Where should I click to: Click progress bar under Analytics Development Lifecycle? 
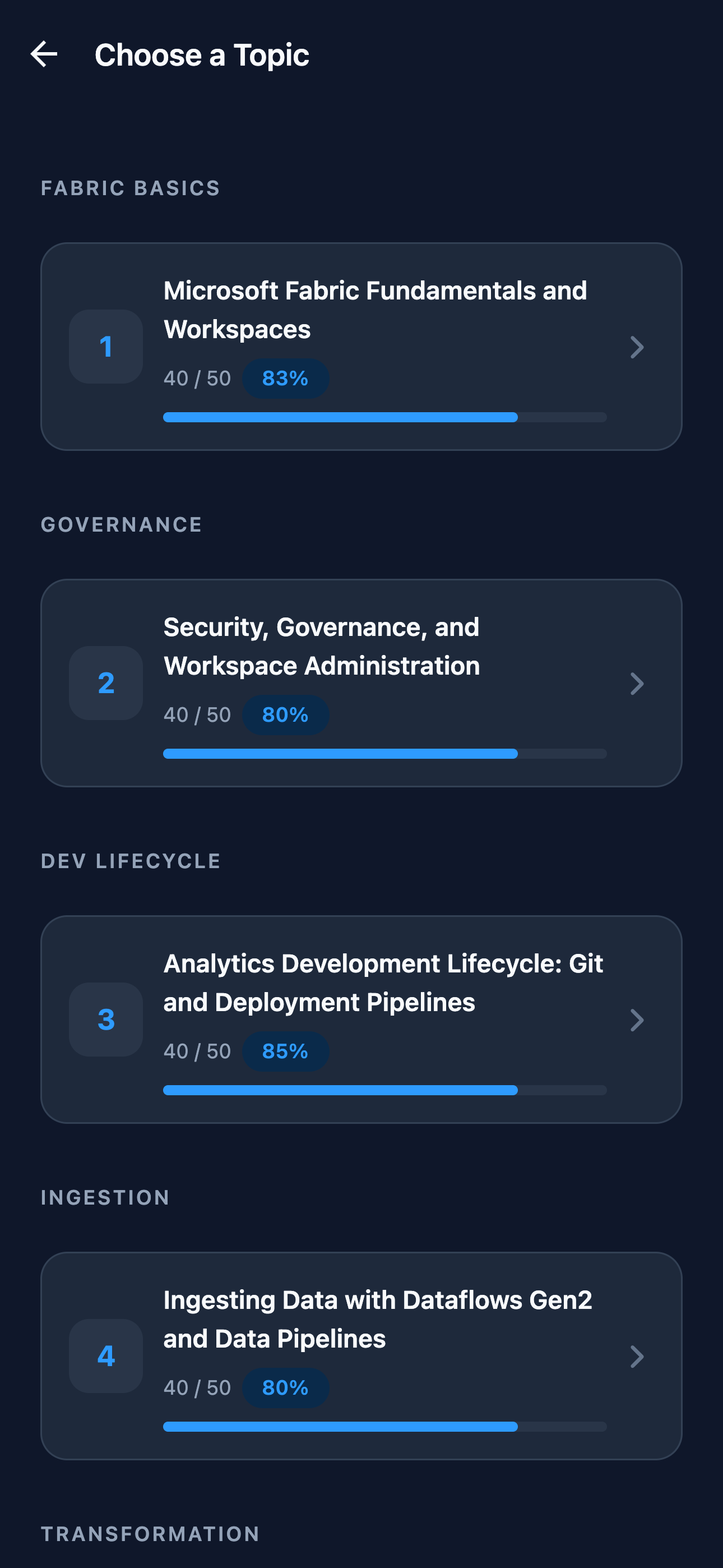pos(384,1090)
